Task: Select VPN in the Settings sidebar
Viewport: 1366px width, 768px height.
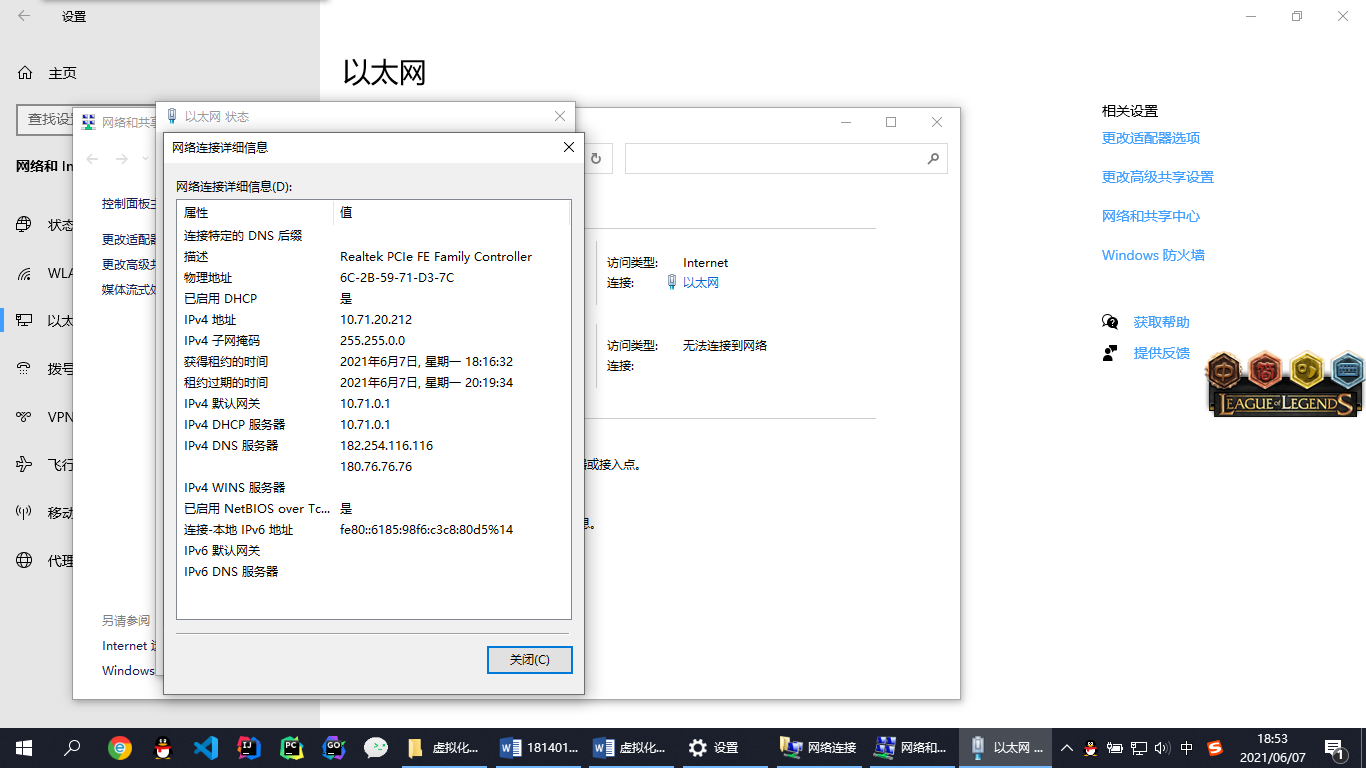Action: click(60, 417)
